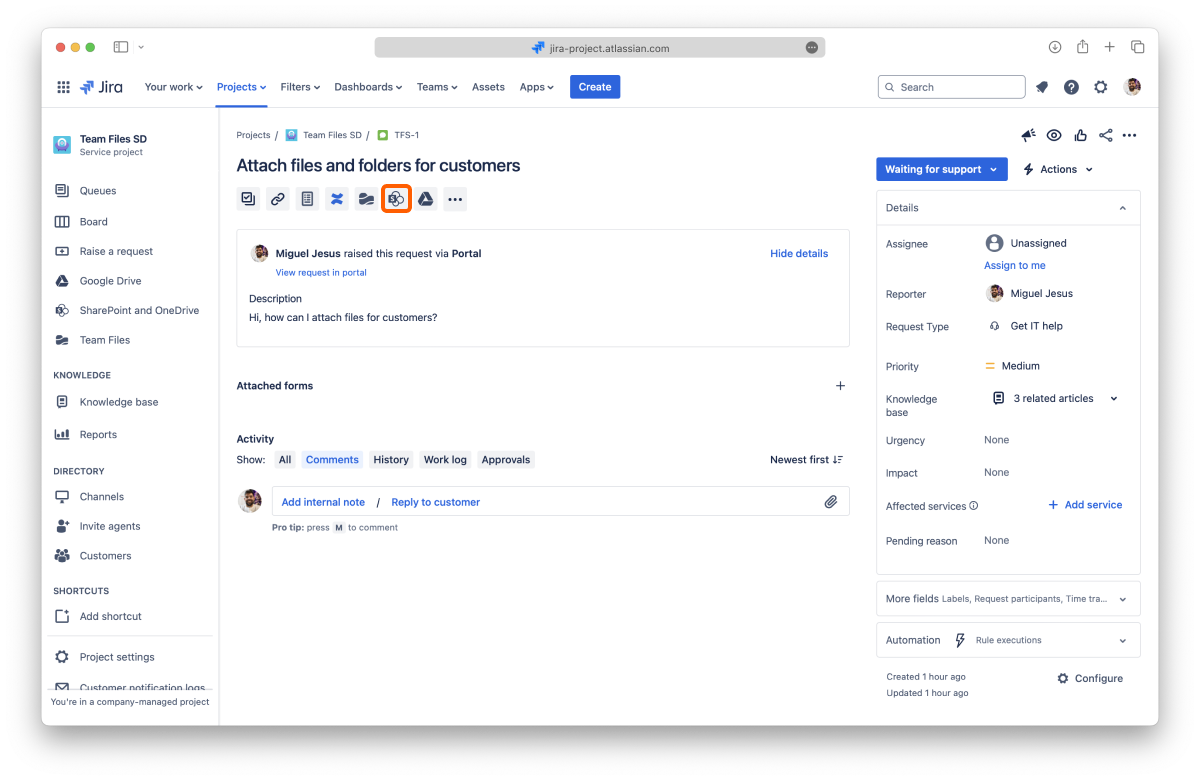Collapse the Details panel
Image resolution: width=1200 pixels, height=781 pixels.
pyautogui.click(x=1122, y=208)
